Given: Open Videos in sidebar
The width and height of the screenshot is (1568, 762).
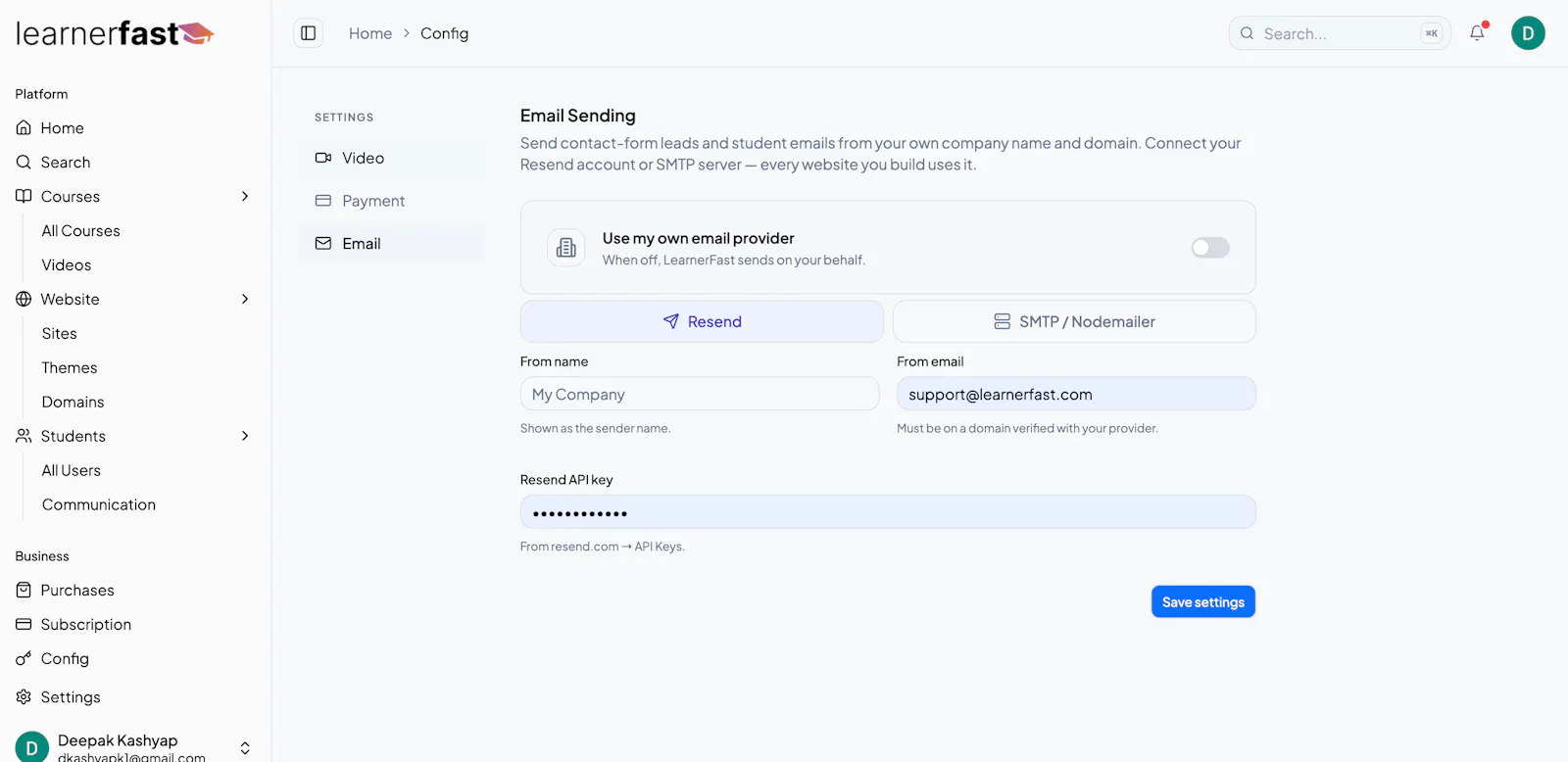Looking at the screenshot, I should [x=67, y=264].
